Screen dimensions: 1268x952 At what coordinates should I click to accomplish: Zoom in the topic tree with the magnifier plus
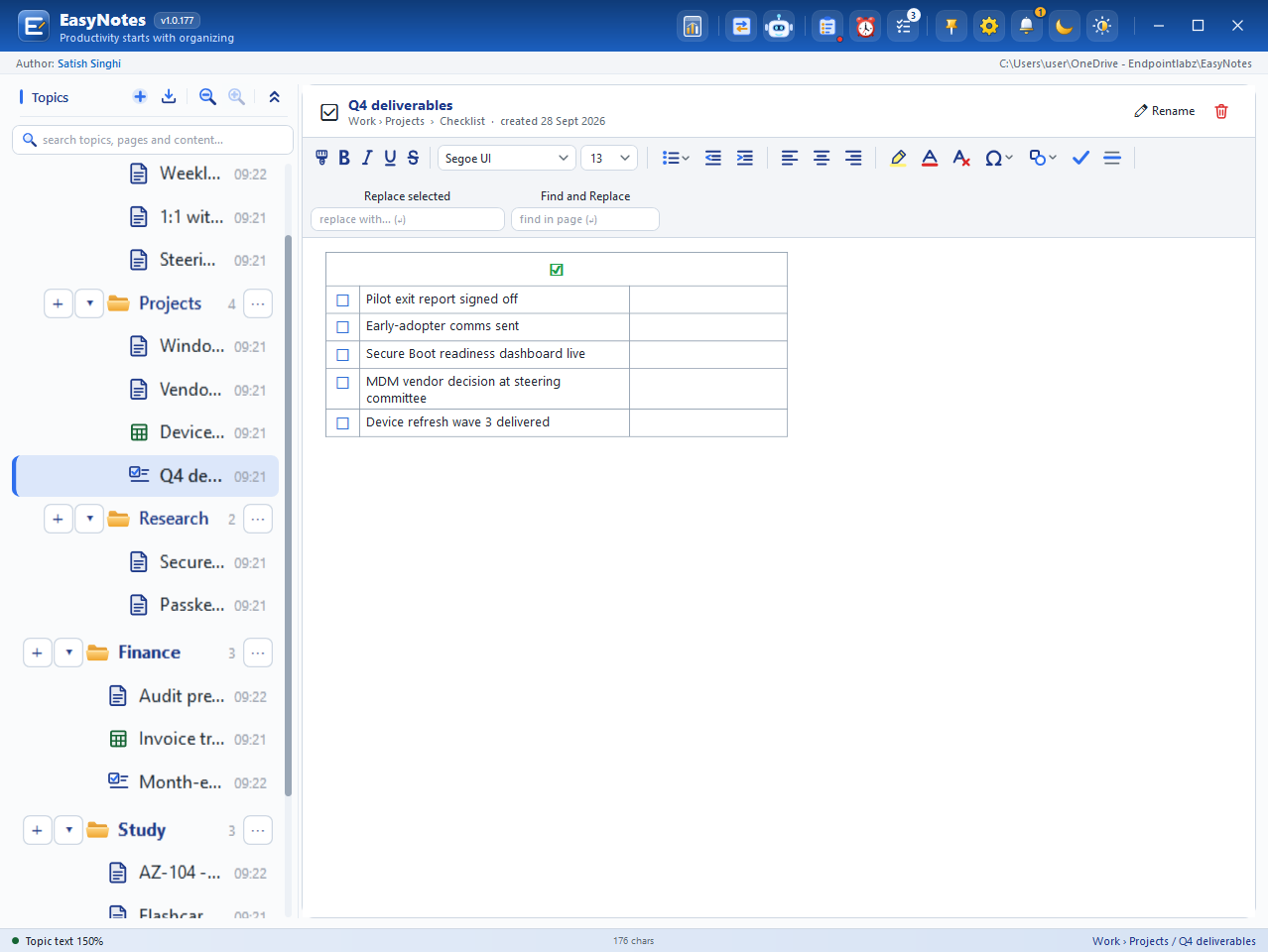[236, 96]
